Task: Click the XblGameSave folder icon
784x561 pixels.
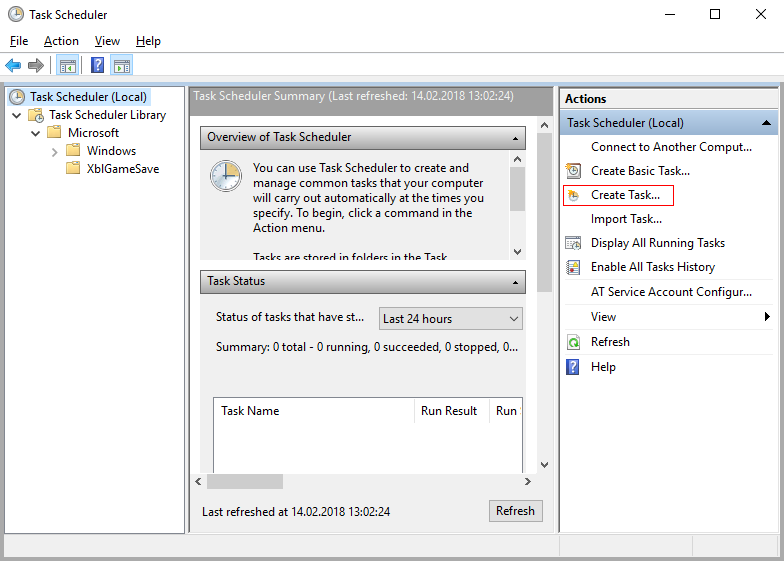Action: click(x=73, y=168)
